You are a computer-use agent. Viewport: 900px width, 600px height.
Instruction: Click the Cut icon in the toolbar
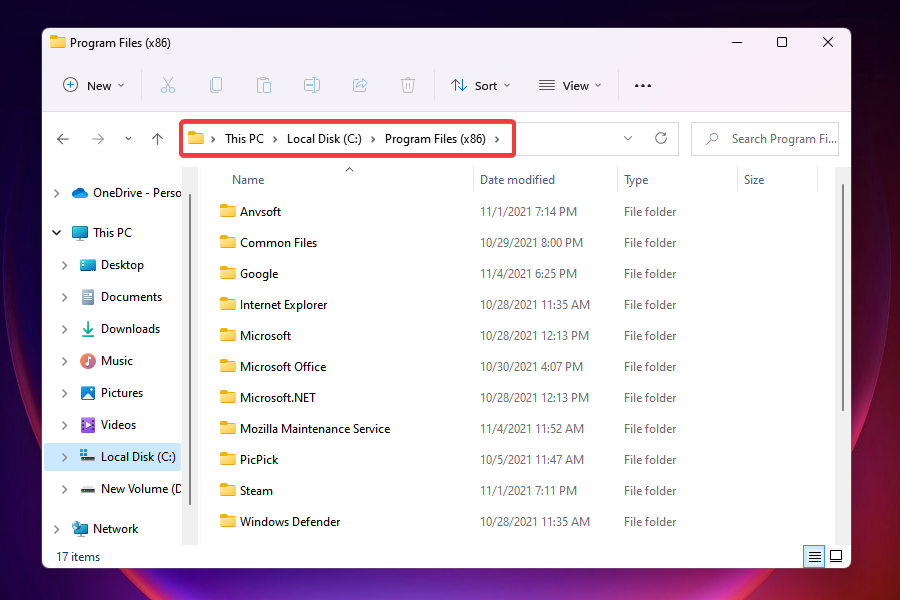tap(168, 85)
